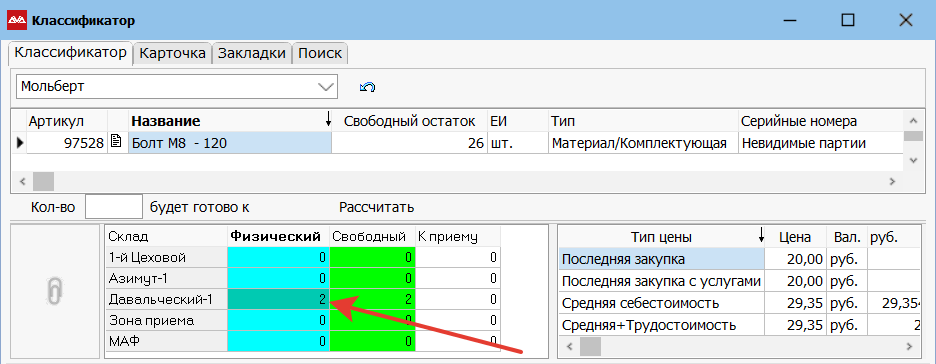Image resolution: width=936 pixels, height=364 pixels.
Task: Switch to the Карточка tab
Action: point(173,53)
